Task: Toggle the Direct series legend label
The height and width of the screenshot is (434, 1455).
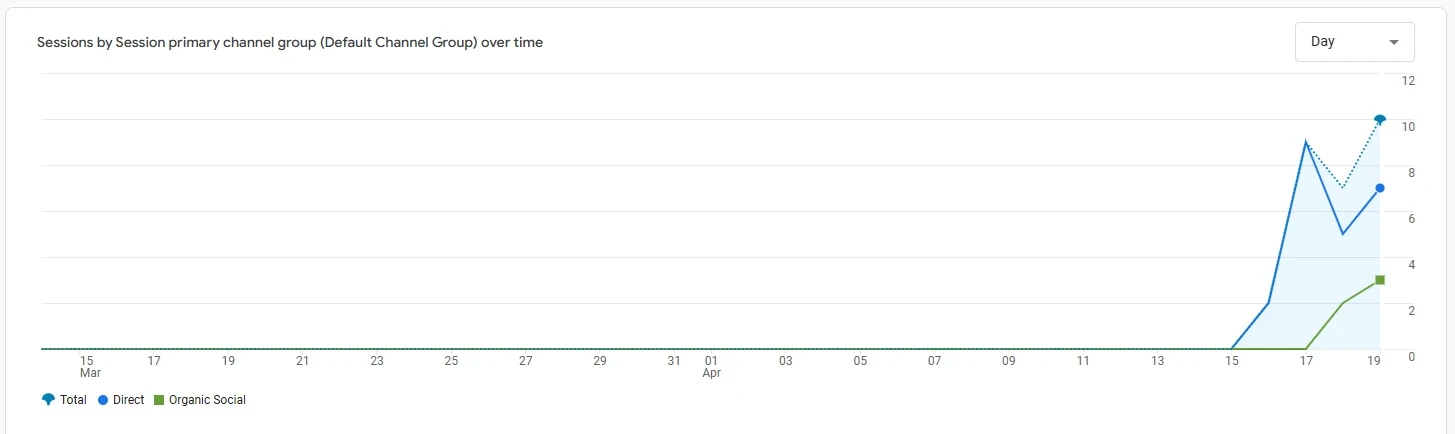Action: (x=129, y=400)
